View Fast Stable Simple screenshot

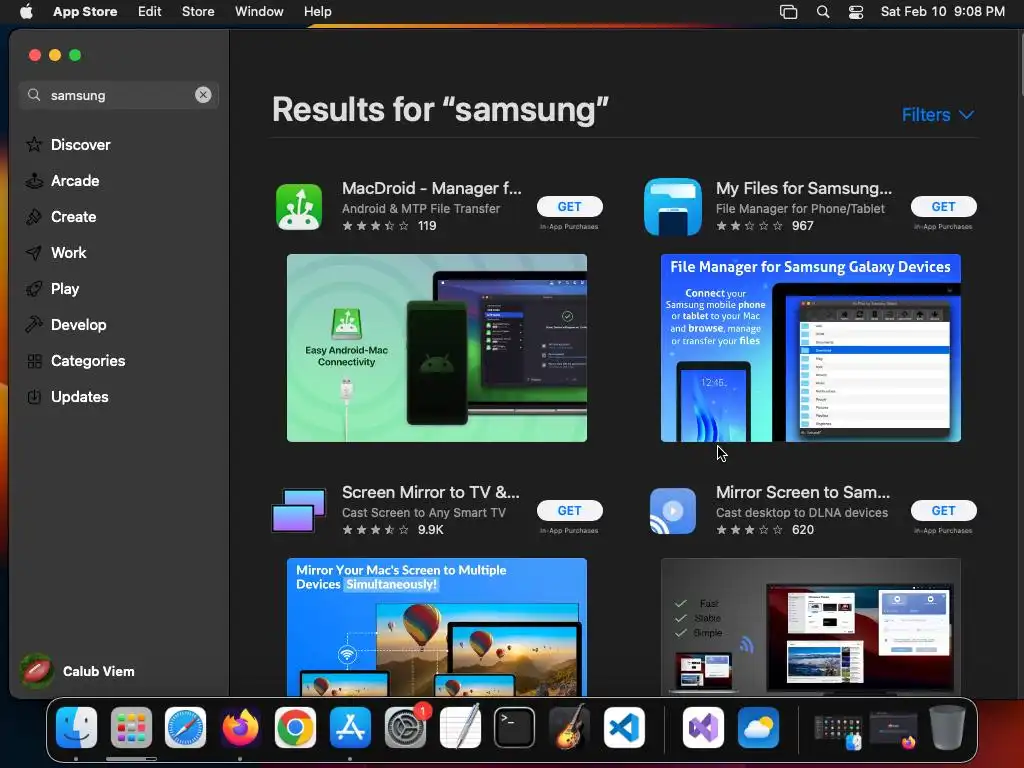pyautogui.click(x=810, y=627)
